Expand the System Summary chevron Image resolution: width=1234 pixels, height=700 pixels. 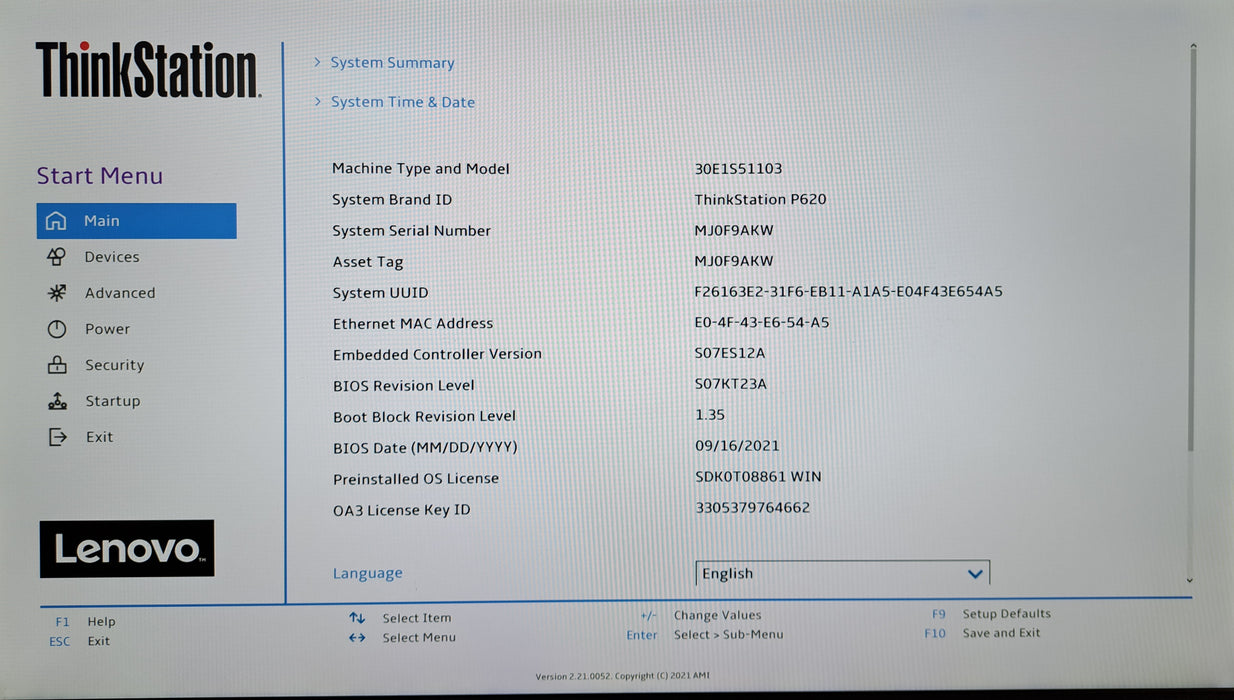pyautogui.click(x=317, y=62)
